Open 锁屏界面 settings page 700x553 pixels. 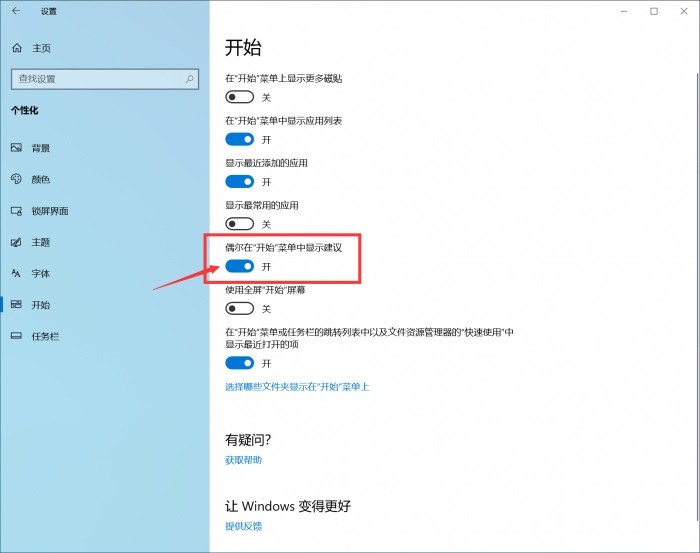[x=104, y=211]
